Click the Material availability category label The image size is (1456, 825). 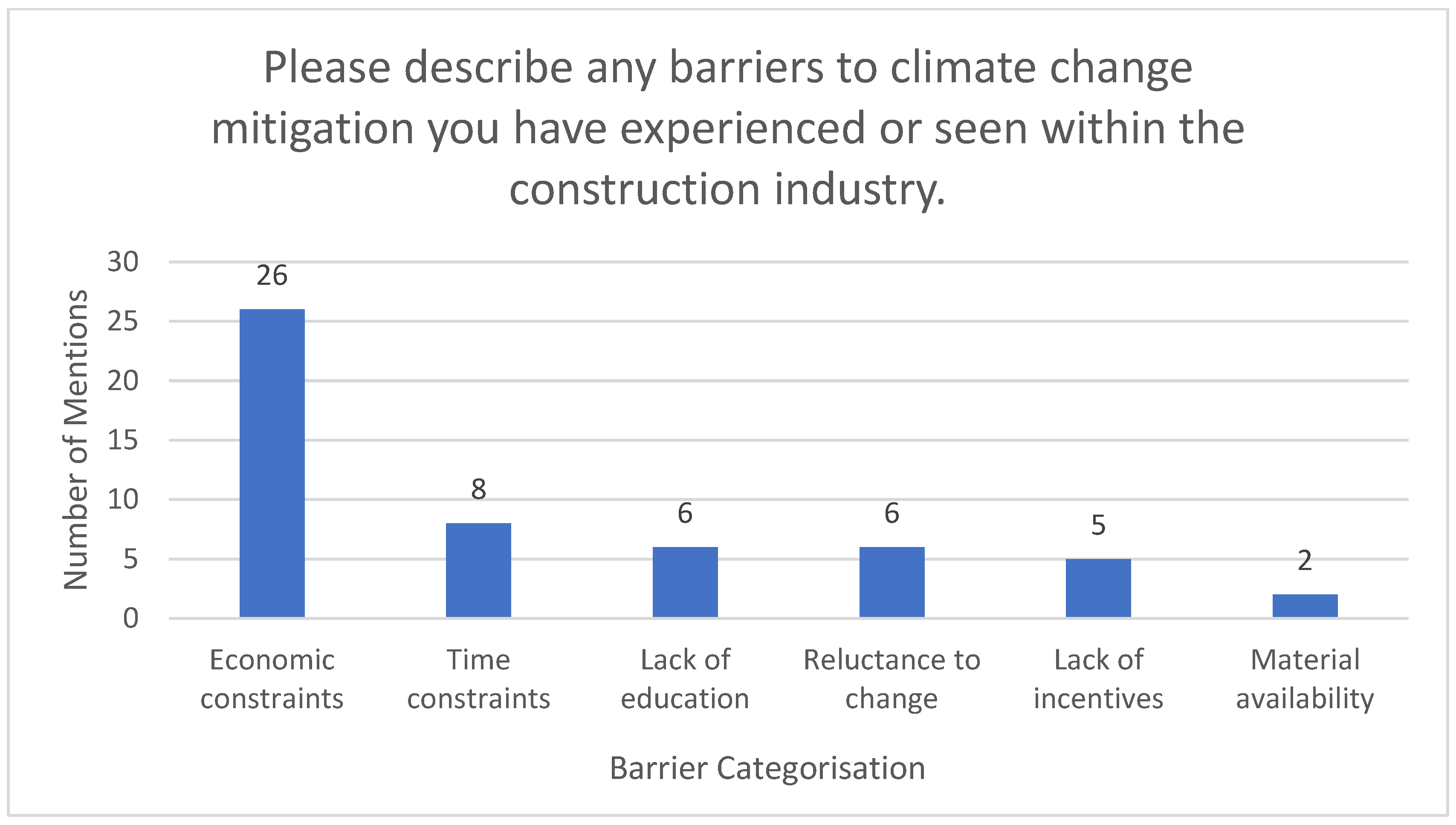click(1305, 679)
